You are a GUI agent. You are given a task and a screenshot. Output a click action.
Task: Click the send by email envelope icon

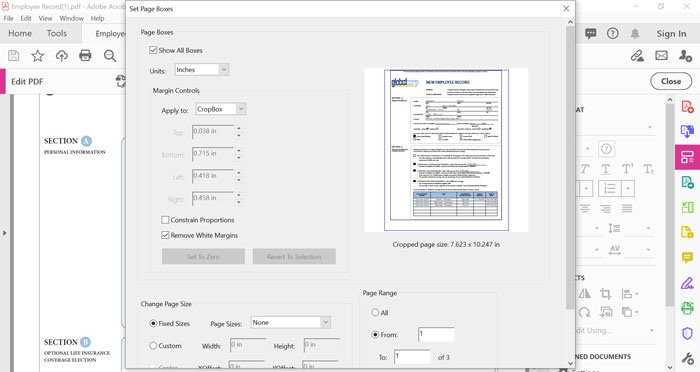coord(661,55)
